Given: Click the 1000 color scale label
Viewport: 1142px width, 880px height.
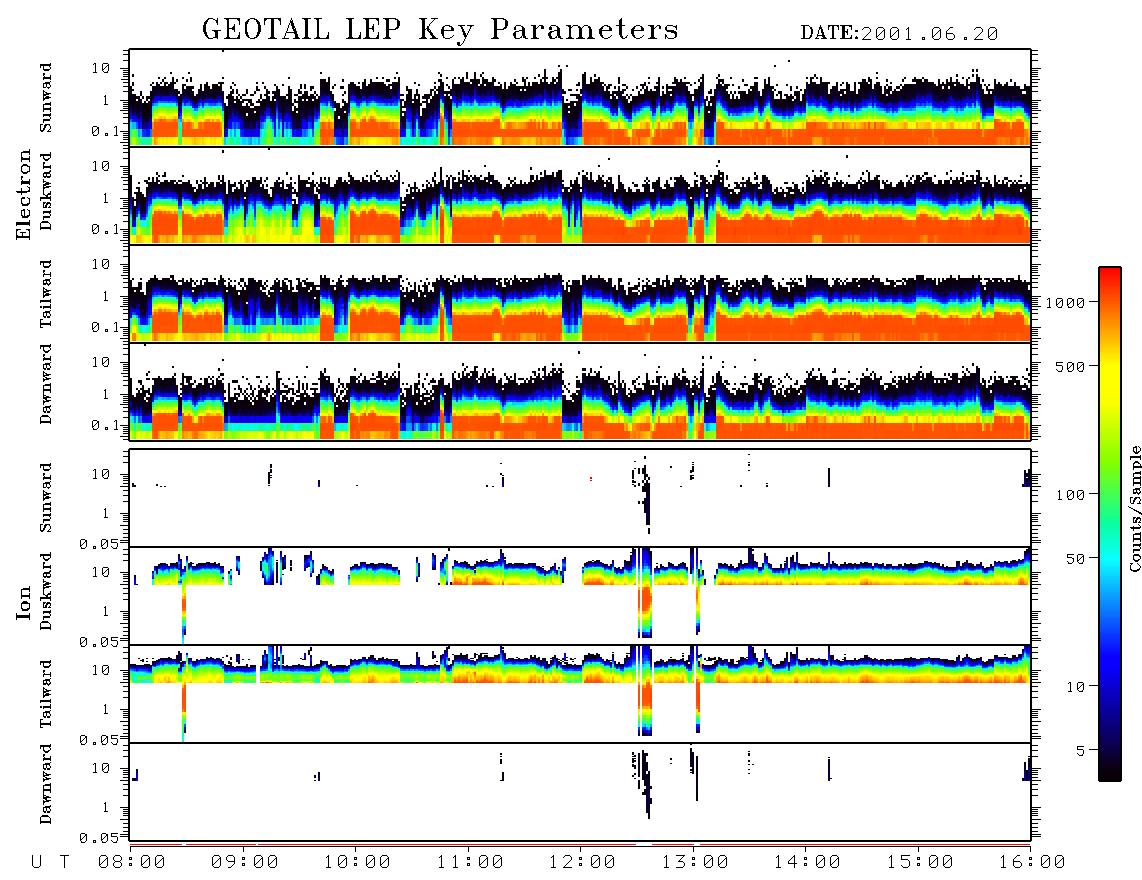Looking at the screenshot, I should pos(1065,303).
